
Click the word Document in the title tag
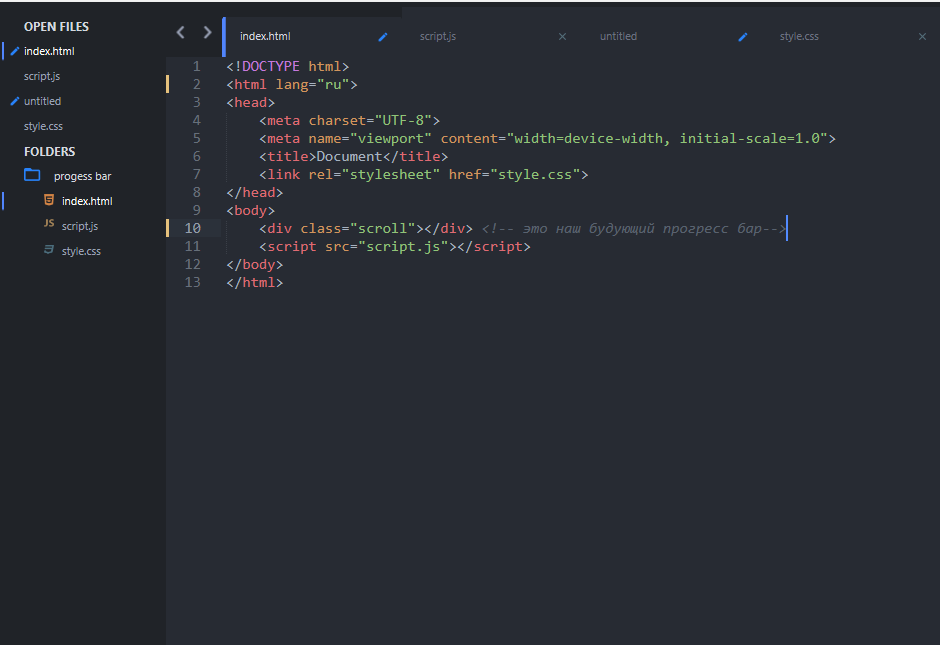(349, 156)
